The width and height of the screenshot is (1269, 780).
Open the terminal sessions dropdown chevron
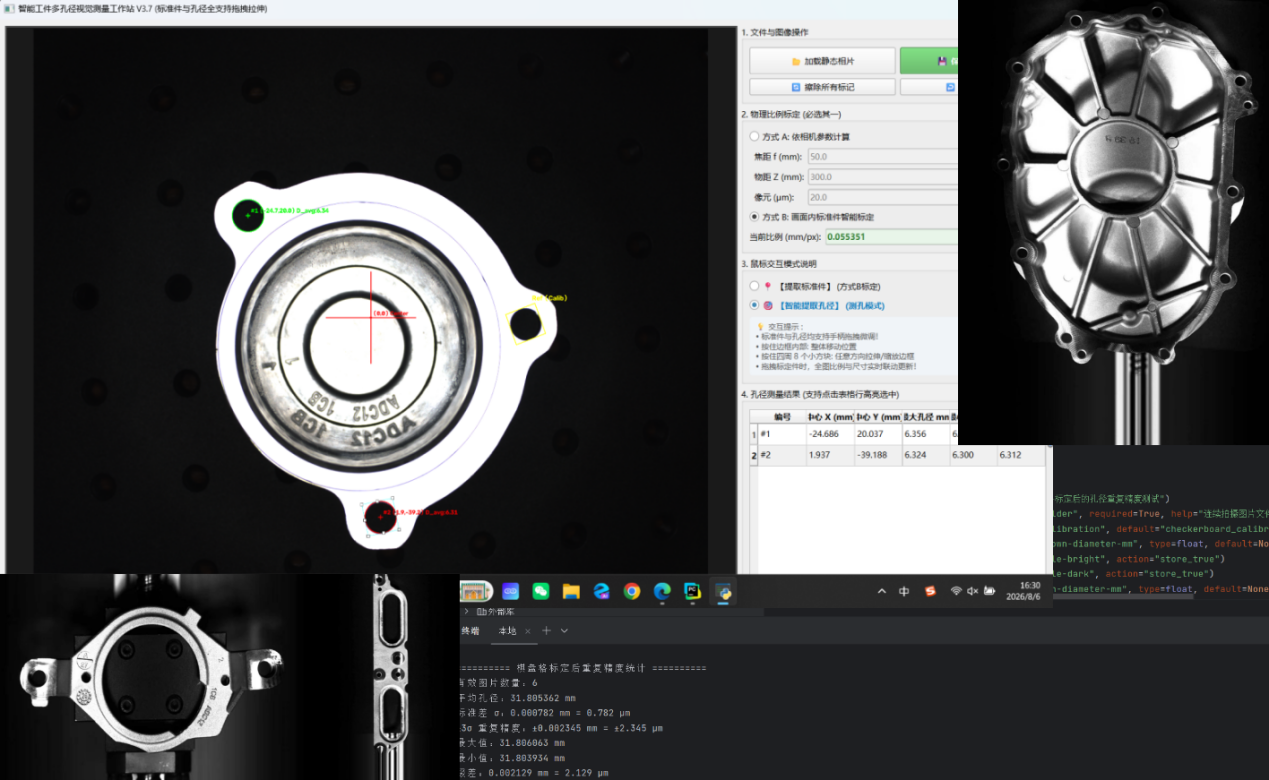(x=564, y=631)
